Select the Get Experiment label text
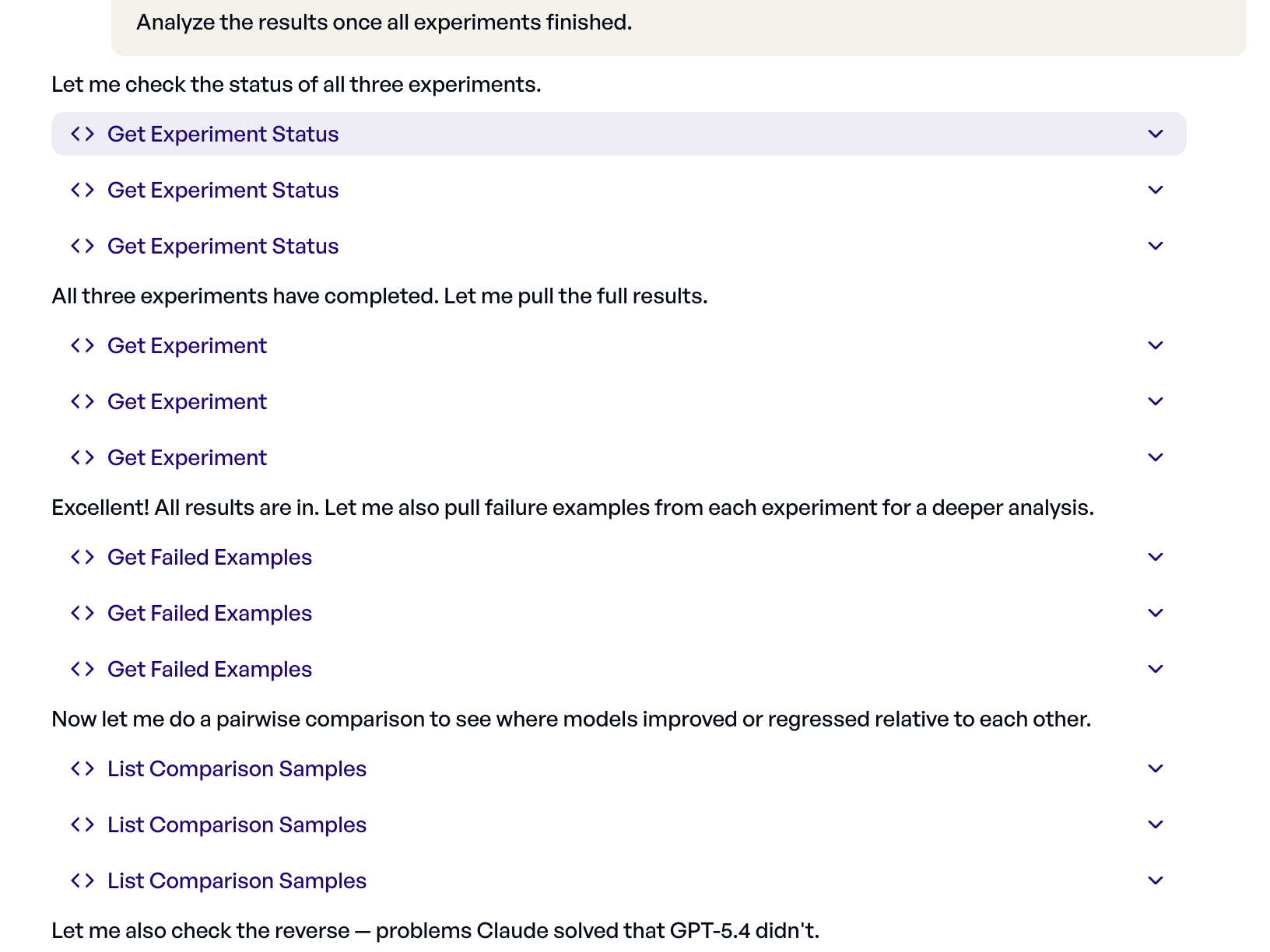 pos(187,345)
